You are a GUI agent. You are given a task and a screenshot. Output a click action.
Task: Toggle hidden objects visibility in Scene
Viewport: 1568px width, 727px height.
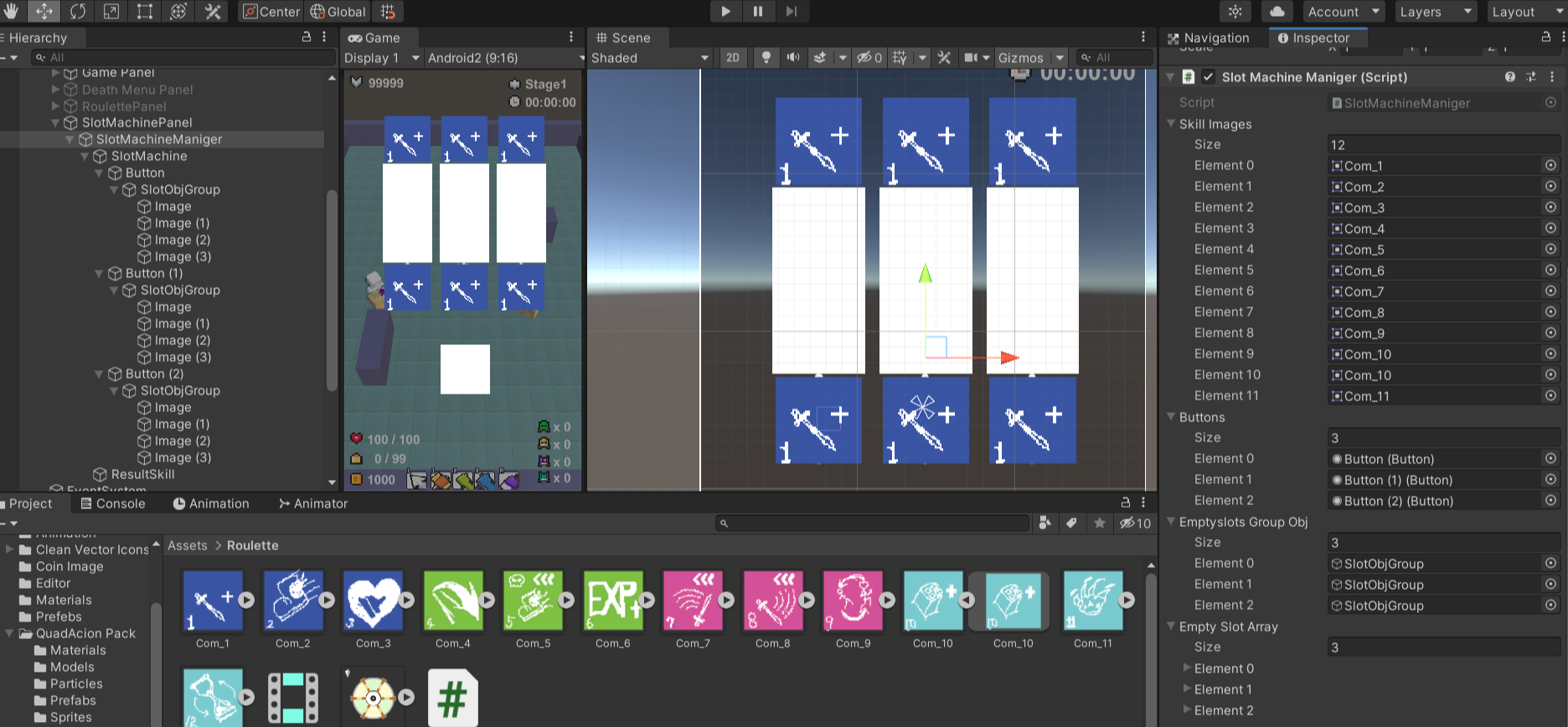coord(869,58)
